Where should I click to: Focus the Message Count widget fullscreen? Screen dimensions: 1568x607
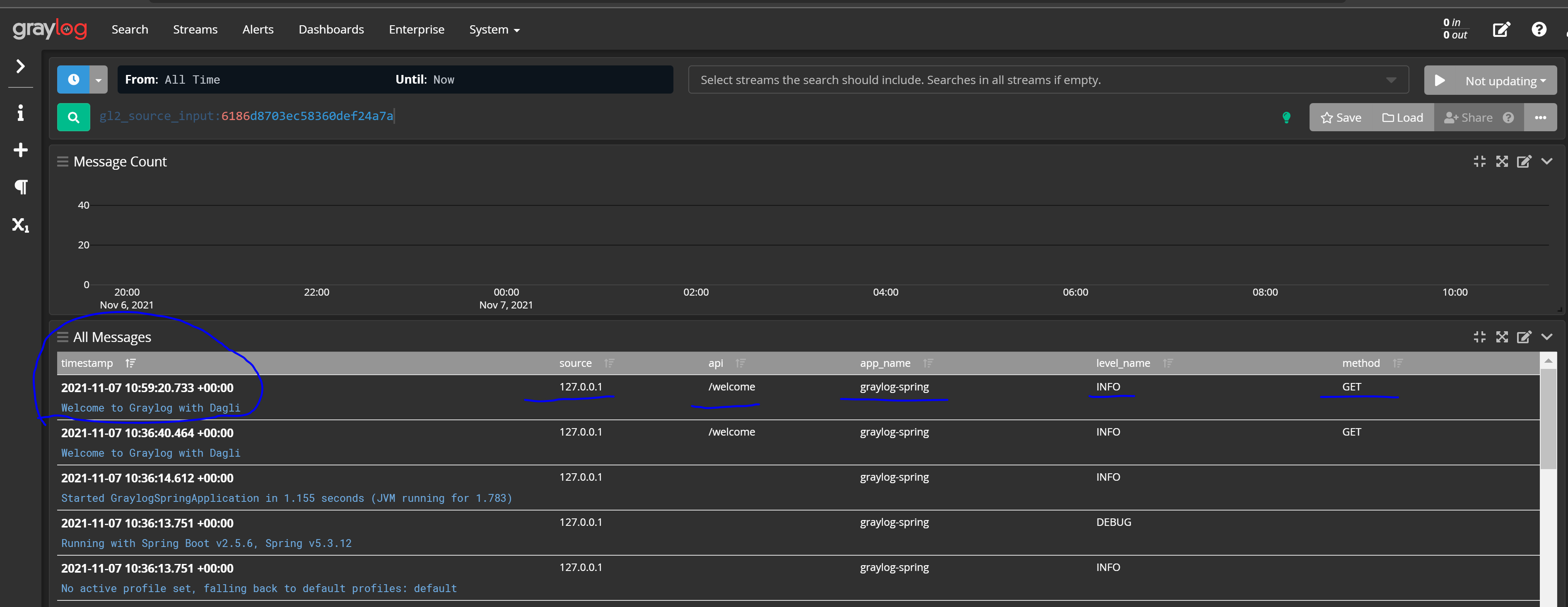click(1502, 161)
